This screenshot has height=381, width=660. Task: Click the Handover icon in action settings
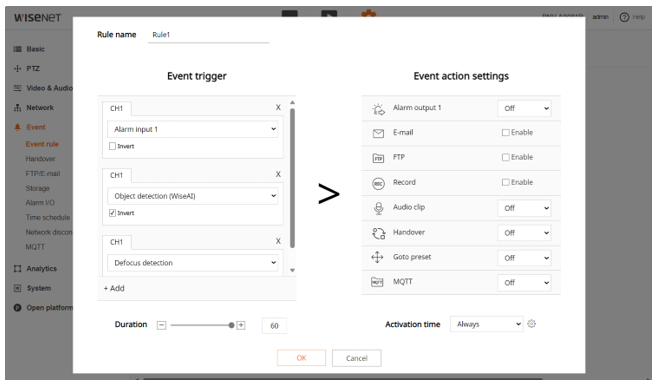(378, 233)
